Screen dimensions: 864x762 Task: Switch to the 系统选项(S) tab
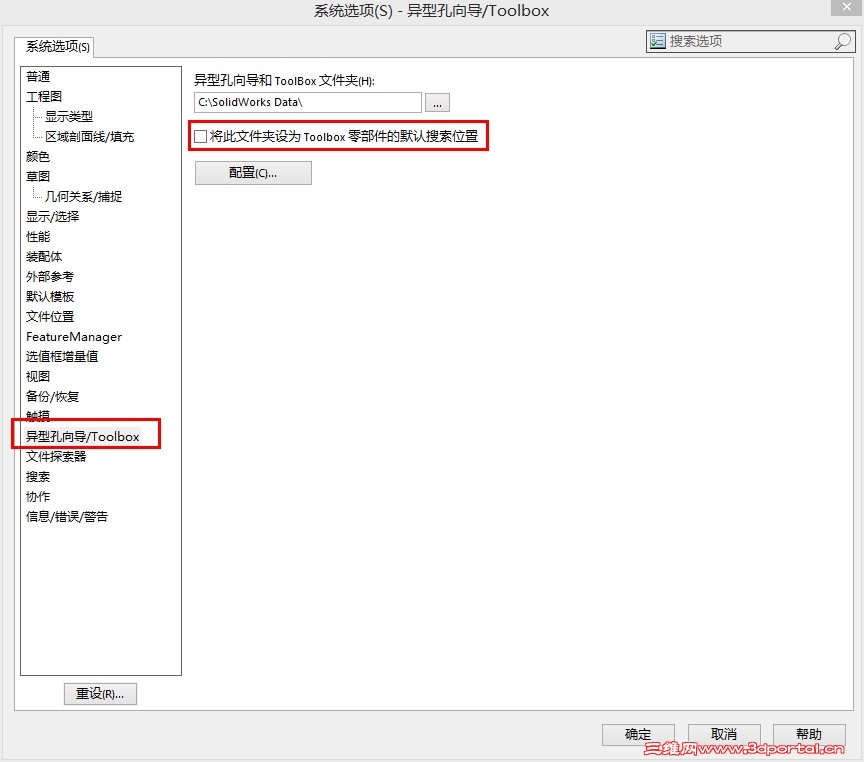coord(54,46)
